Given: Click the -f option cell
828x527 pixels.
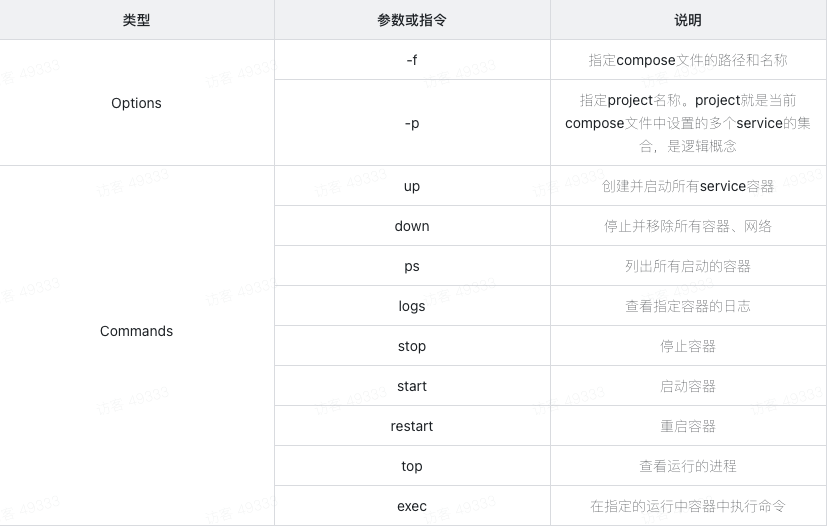Looking at the screenshot, I should 411,60.
